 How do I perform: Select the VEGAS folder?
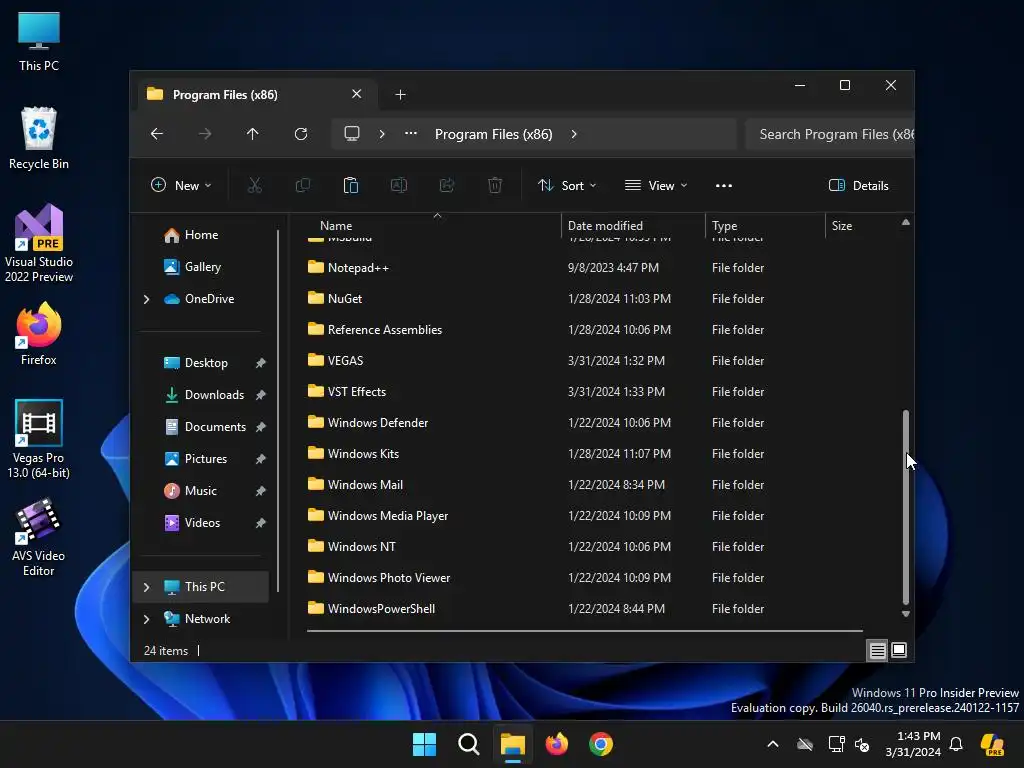point(345,360)
